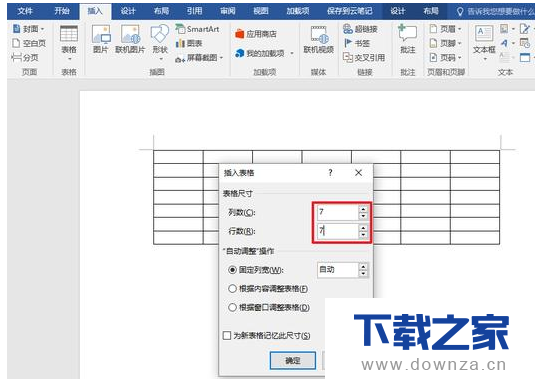This screenshot has width=535, height=383.
Task: Insert a bookmark (书签)
Action: point(357,43)
